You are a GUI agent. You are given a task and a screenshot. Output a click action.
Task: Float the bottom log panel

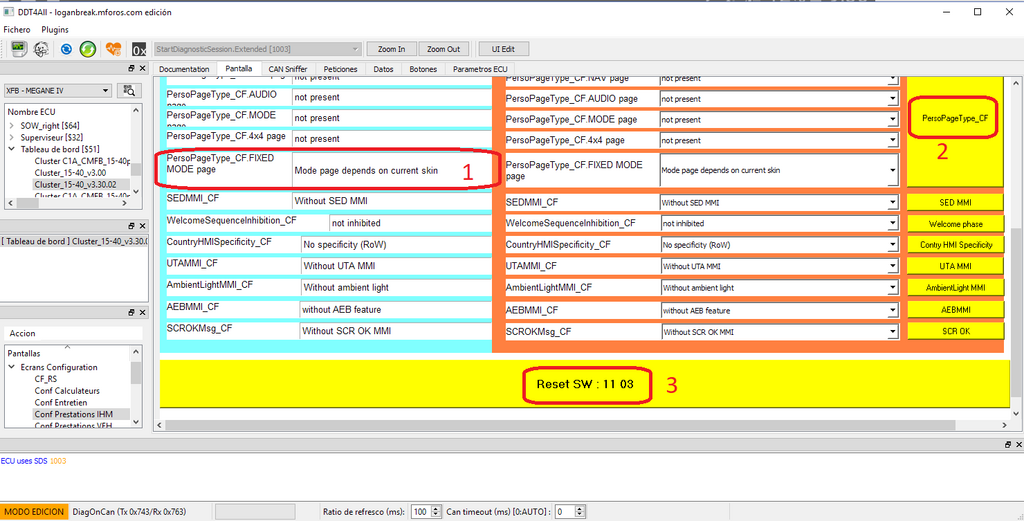(x=1006, y=444)
